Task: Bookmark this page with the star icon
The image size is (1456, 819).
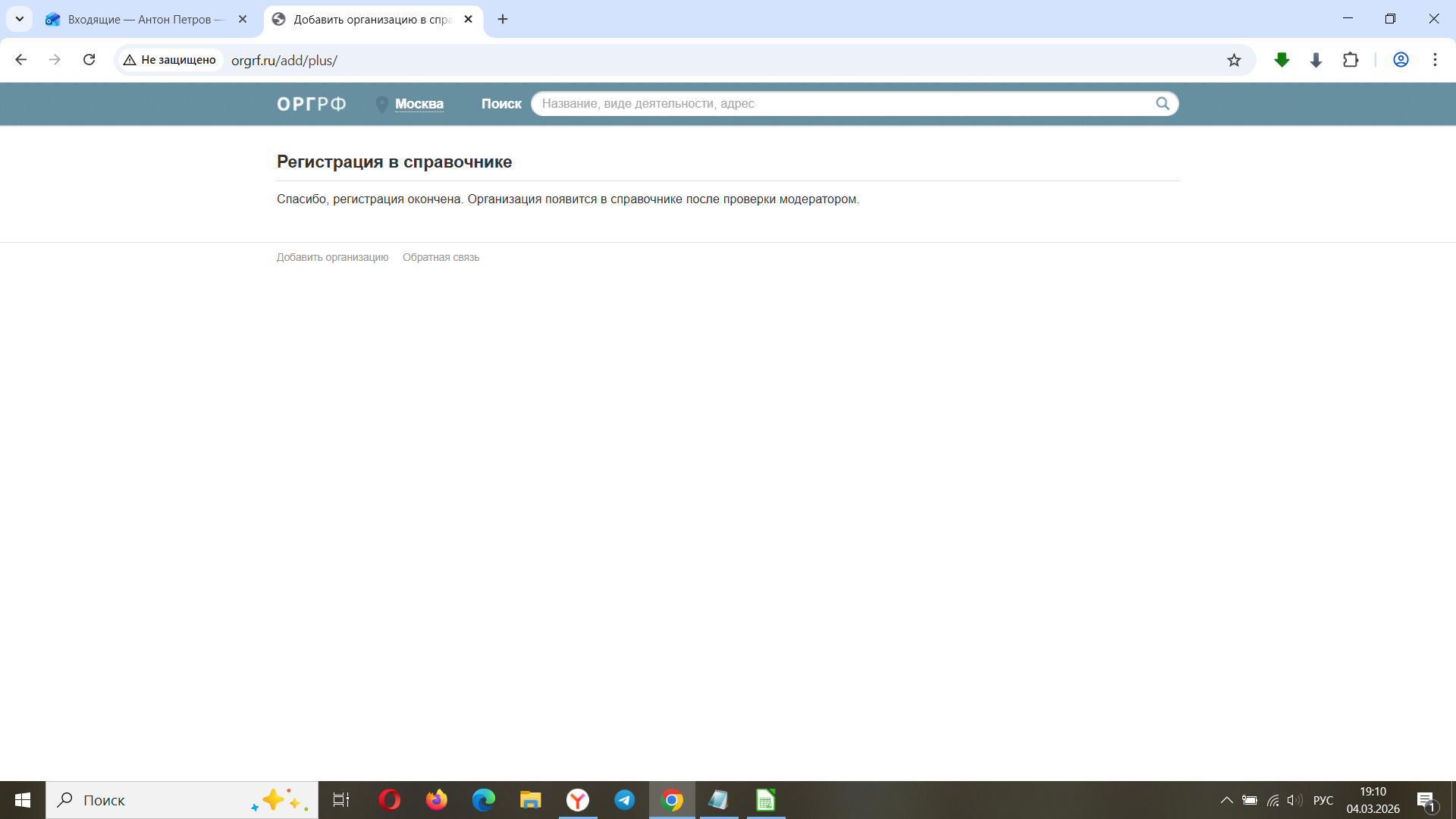Action: point(1234,60)
